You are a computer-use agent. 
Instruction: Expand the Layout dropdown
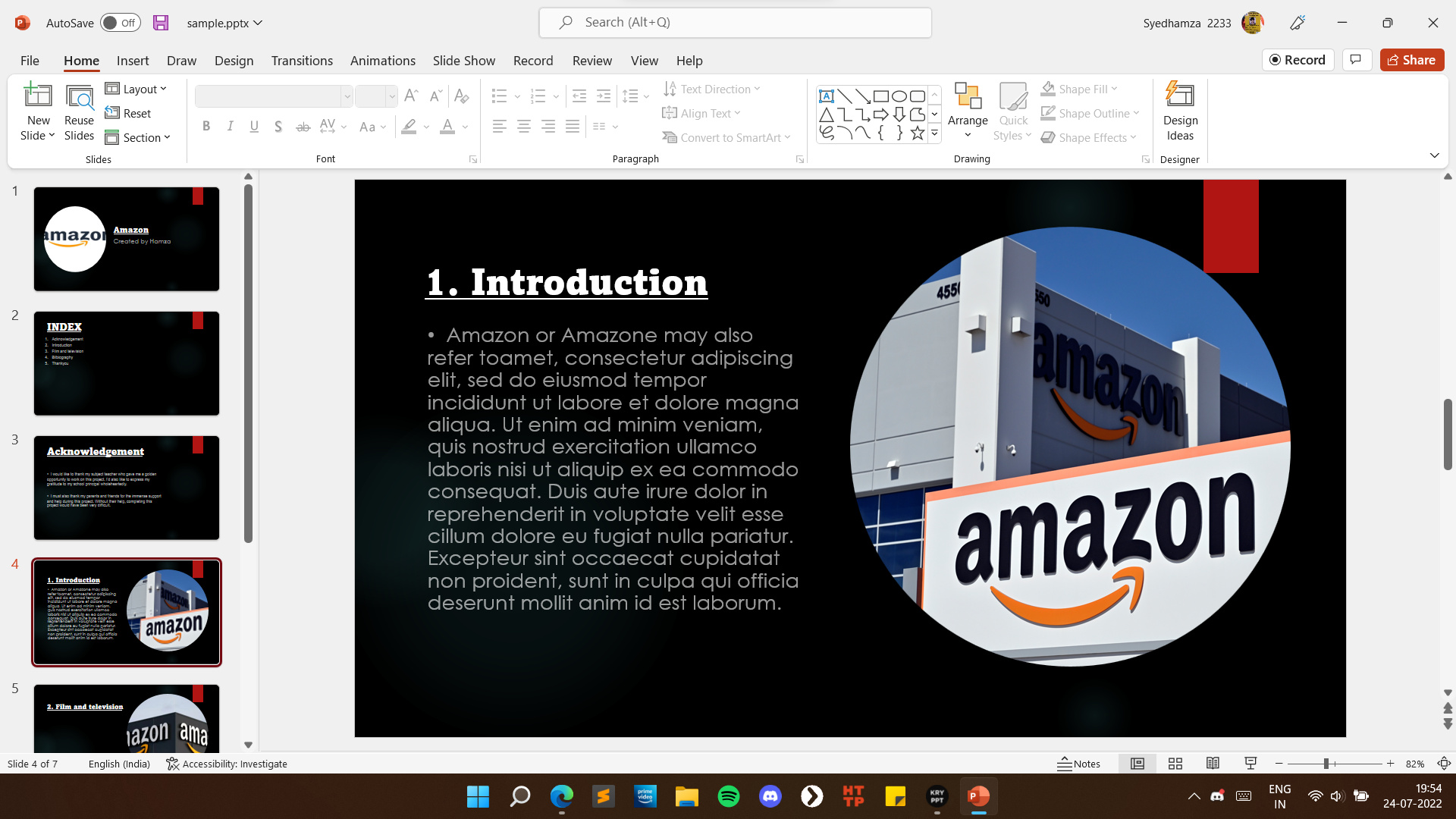(x=136, y=89)
